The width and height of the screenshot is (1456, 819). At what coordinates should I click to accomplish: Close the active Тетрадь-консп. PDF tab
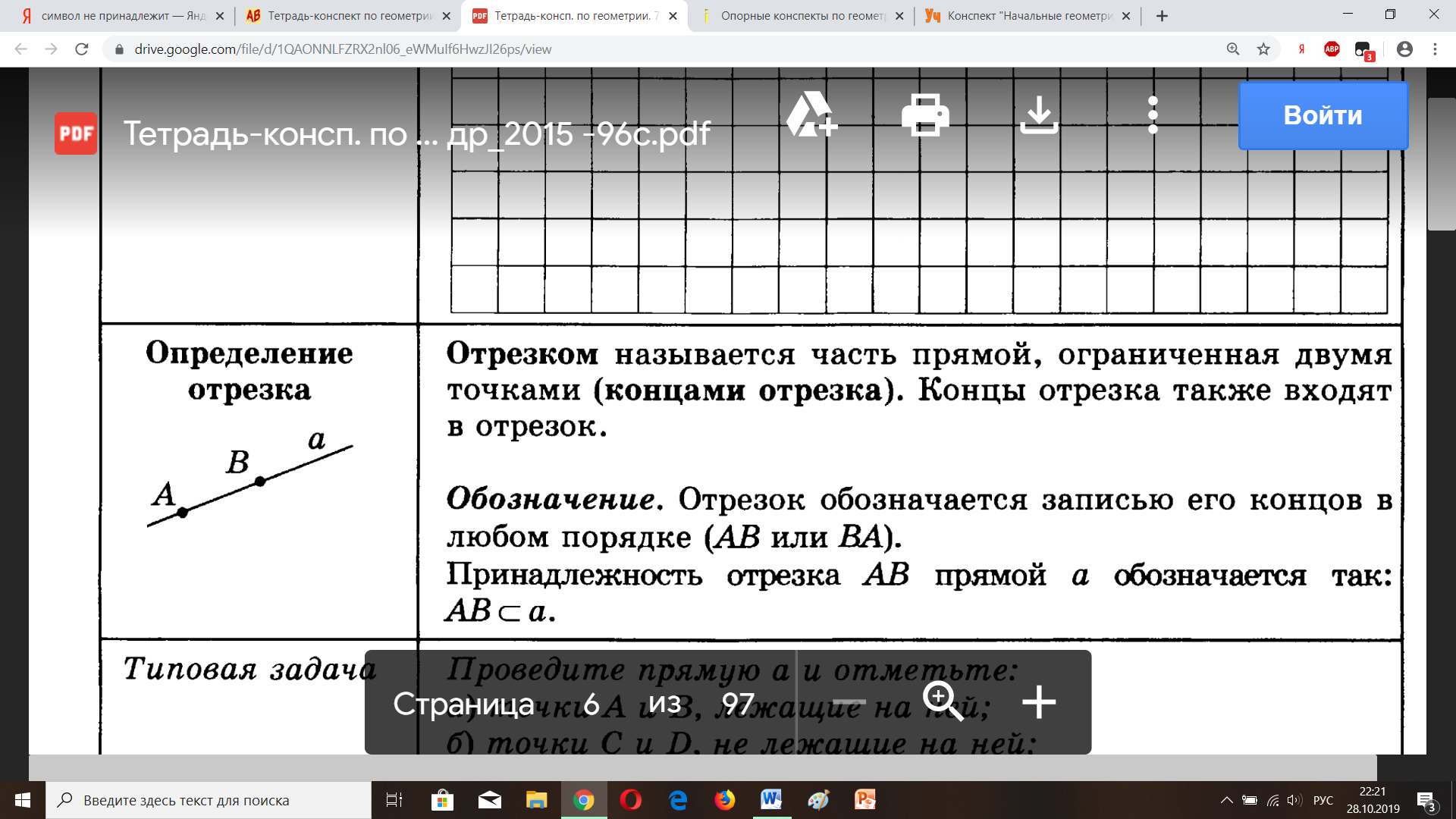tap(673, 16)
